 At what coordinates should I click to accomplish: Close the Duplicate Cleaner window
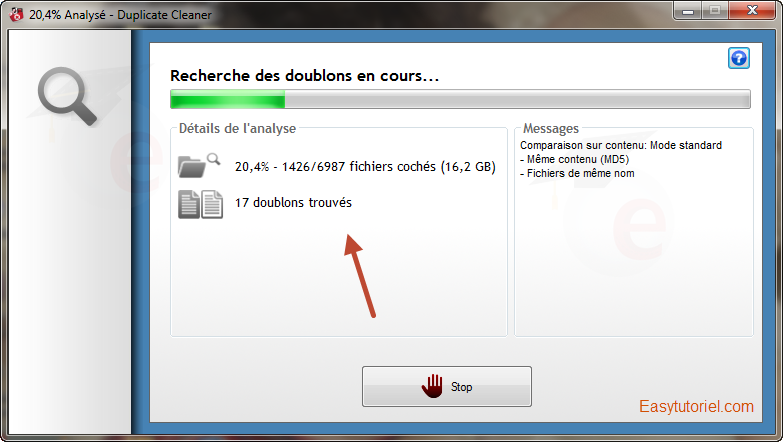[x=752, y=10]
